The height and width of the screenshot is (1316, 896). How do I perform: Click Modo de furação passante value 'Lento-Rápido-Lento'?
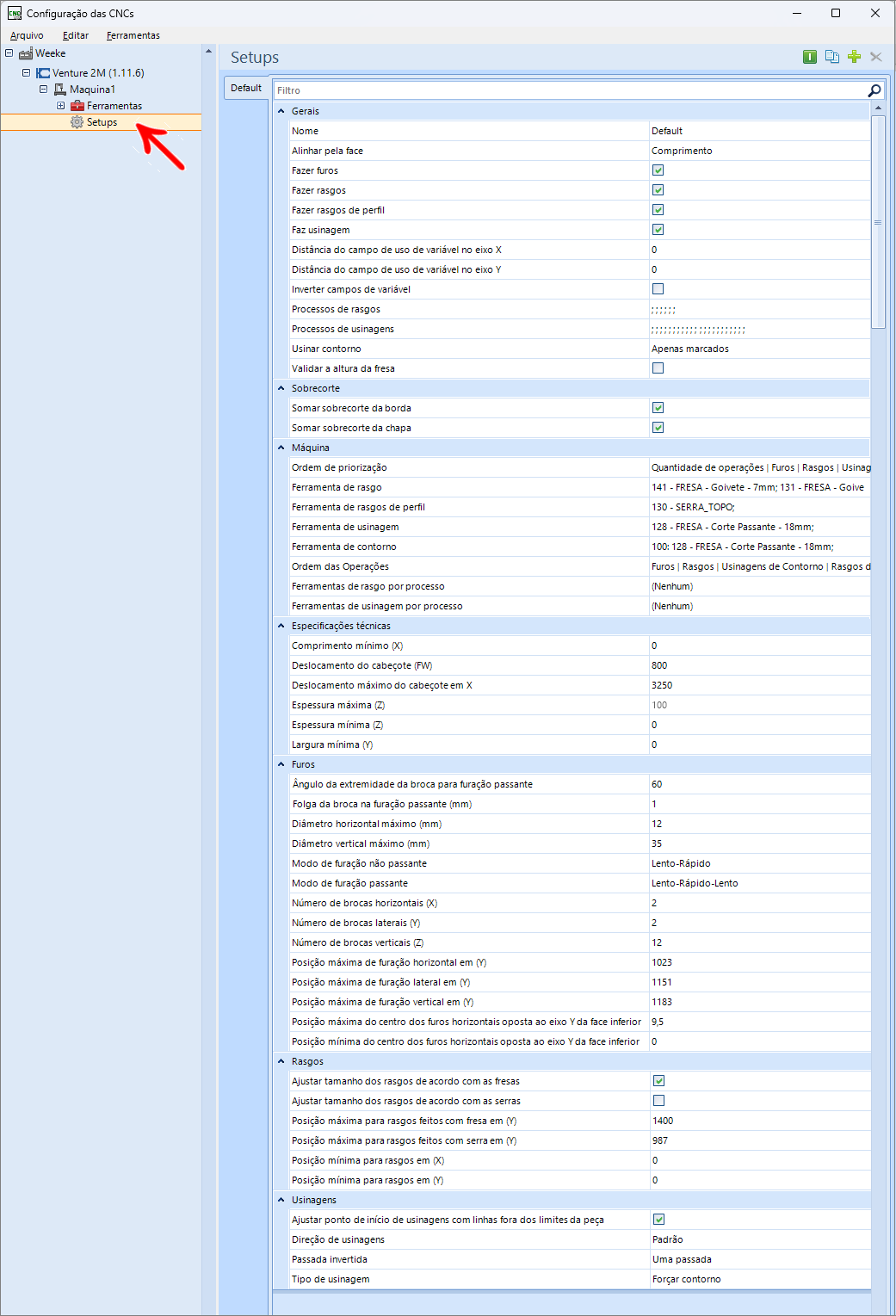pos(695,883)
